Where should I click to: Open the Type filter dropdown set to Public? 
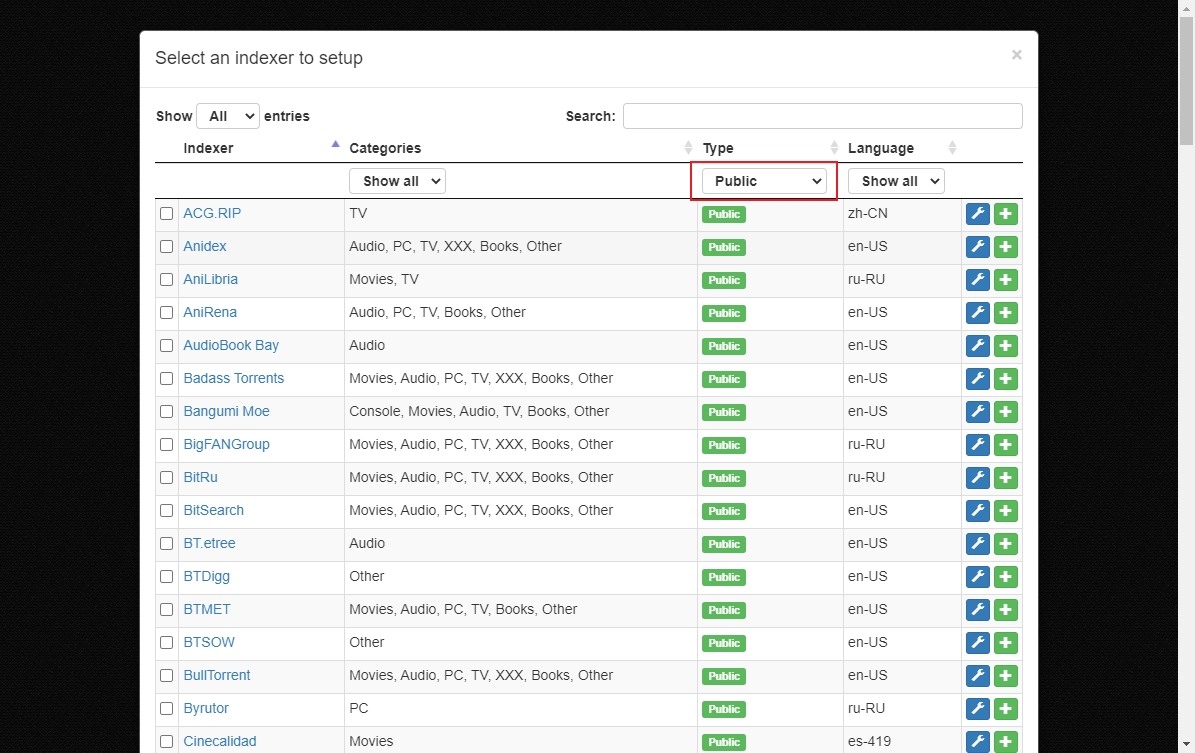(764, 181)
